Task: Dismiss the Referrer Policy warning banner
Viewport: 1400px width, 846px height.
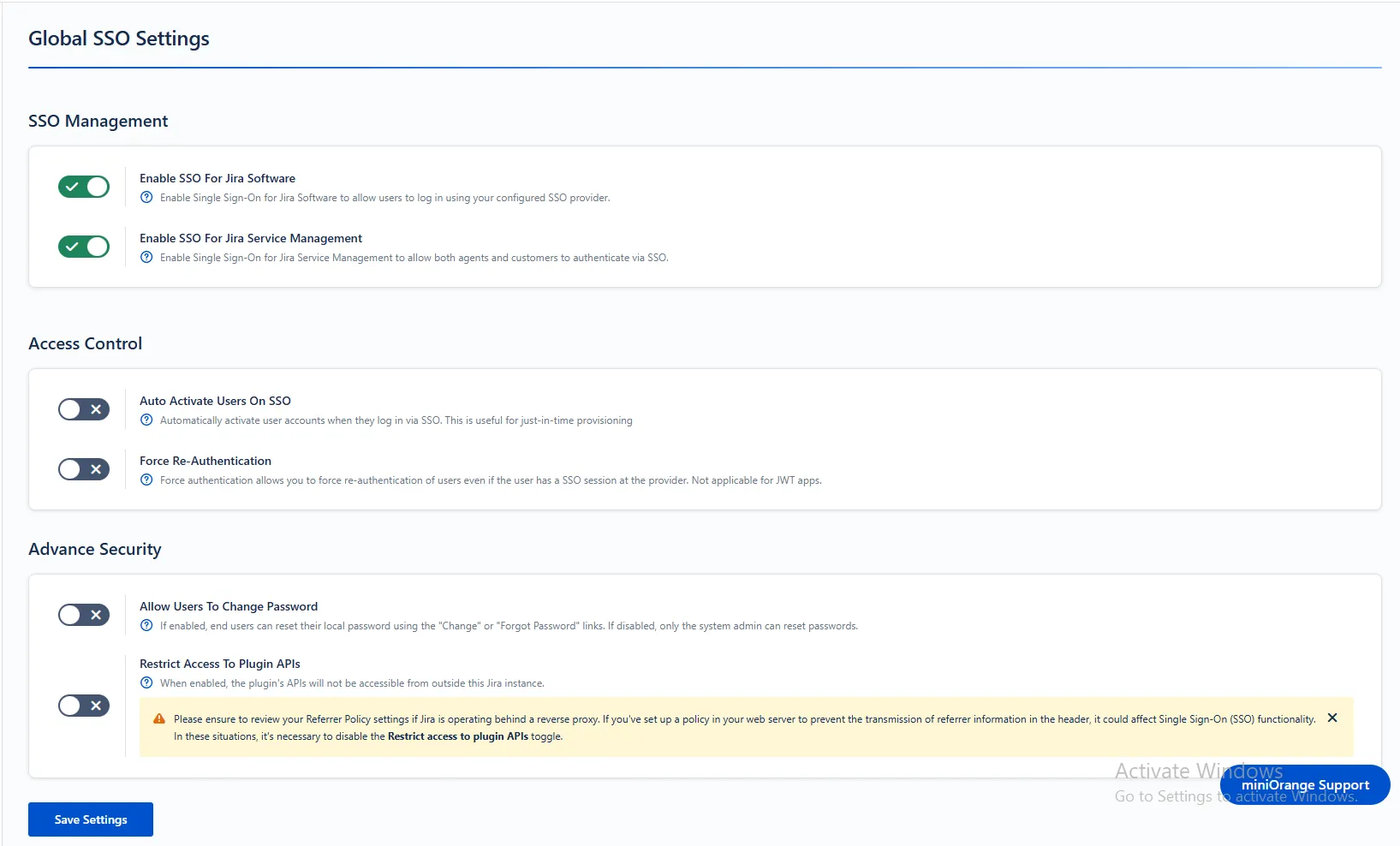Action: coord(1332,718)
